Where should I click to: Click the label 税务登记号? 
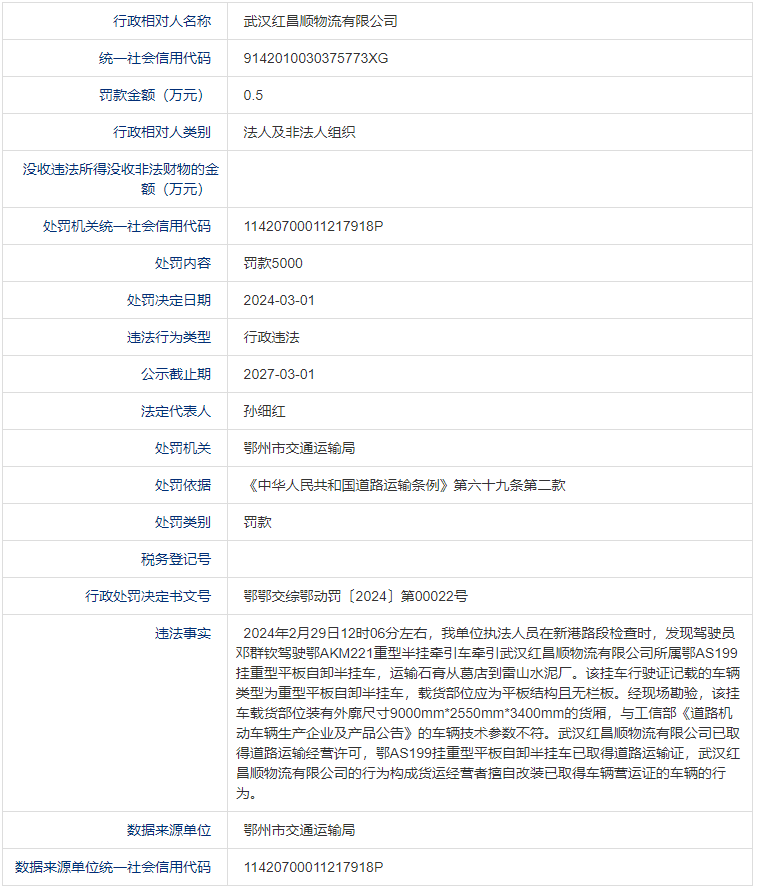pos(176,559)
